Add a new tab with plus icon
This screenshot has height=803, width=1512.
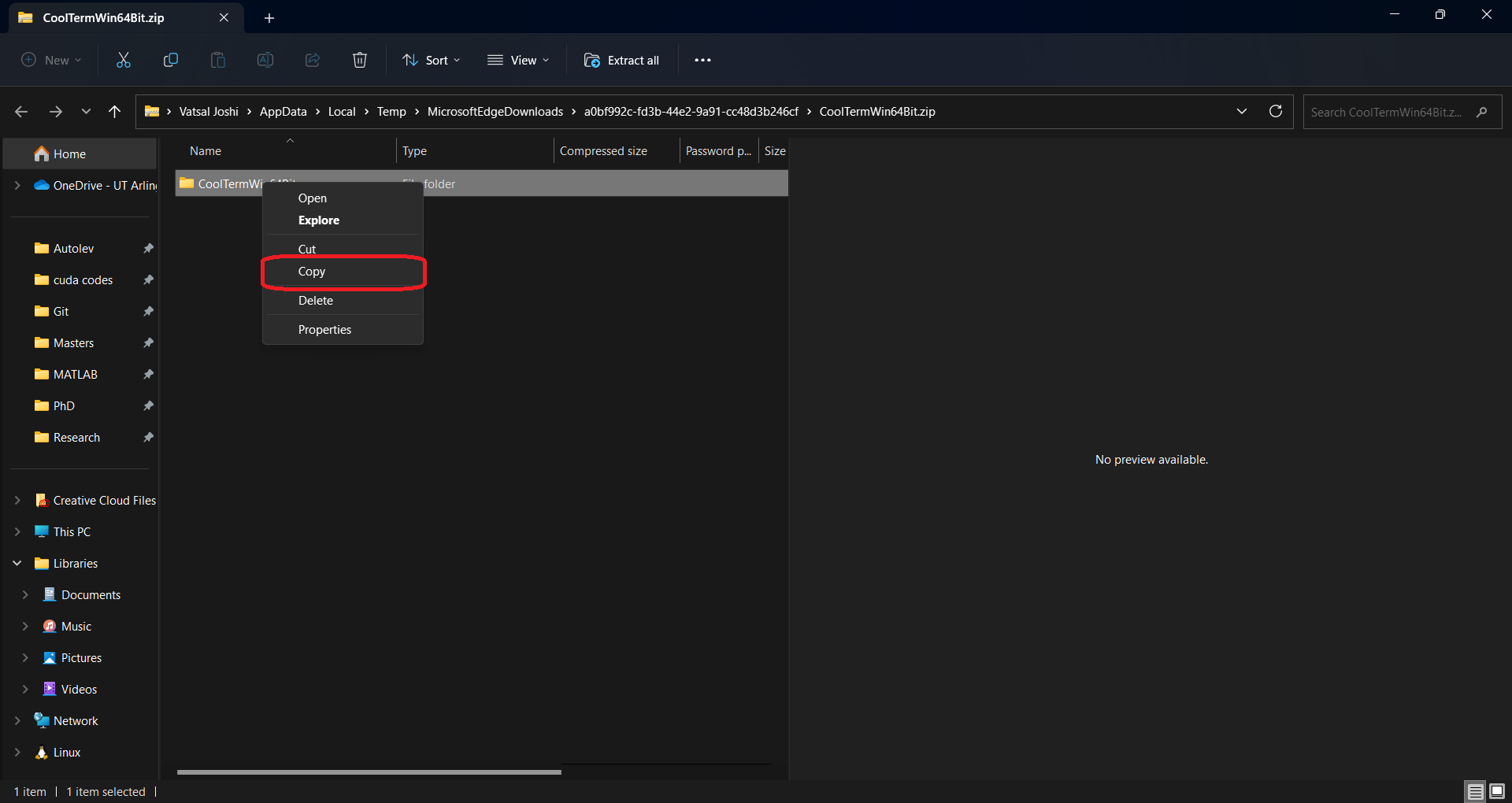[269, 18]
